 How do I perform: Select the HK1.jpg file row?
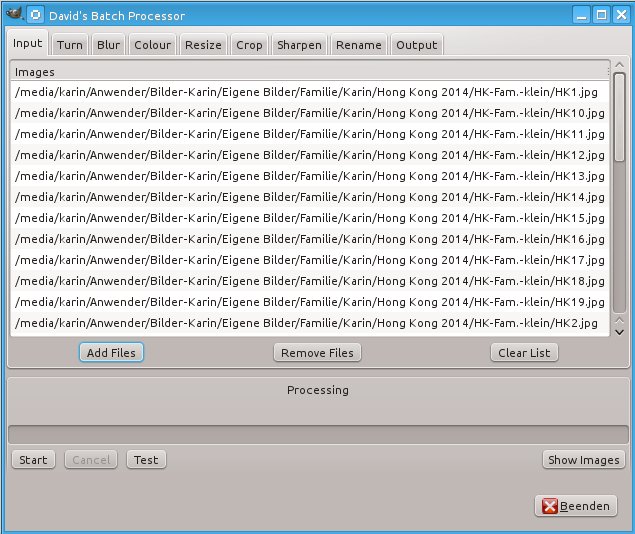click(x=310, y=92)
